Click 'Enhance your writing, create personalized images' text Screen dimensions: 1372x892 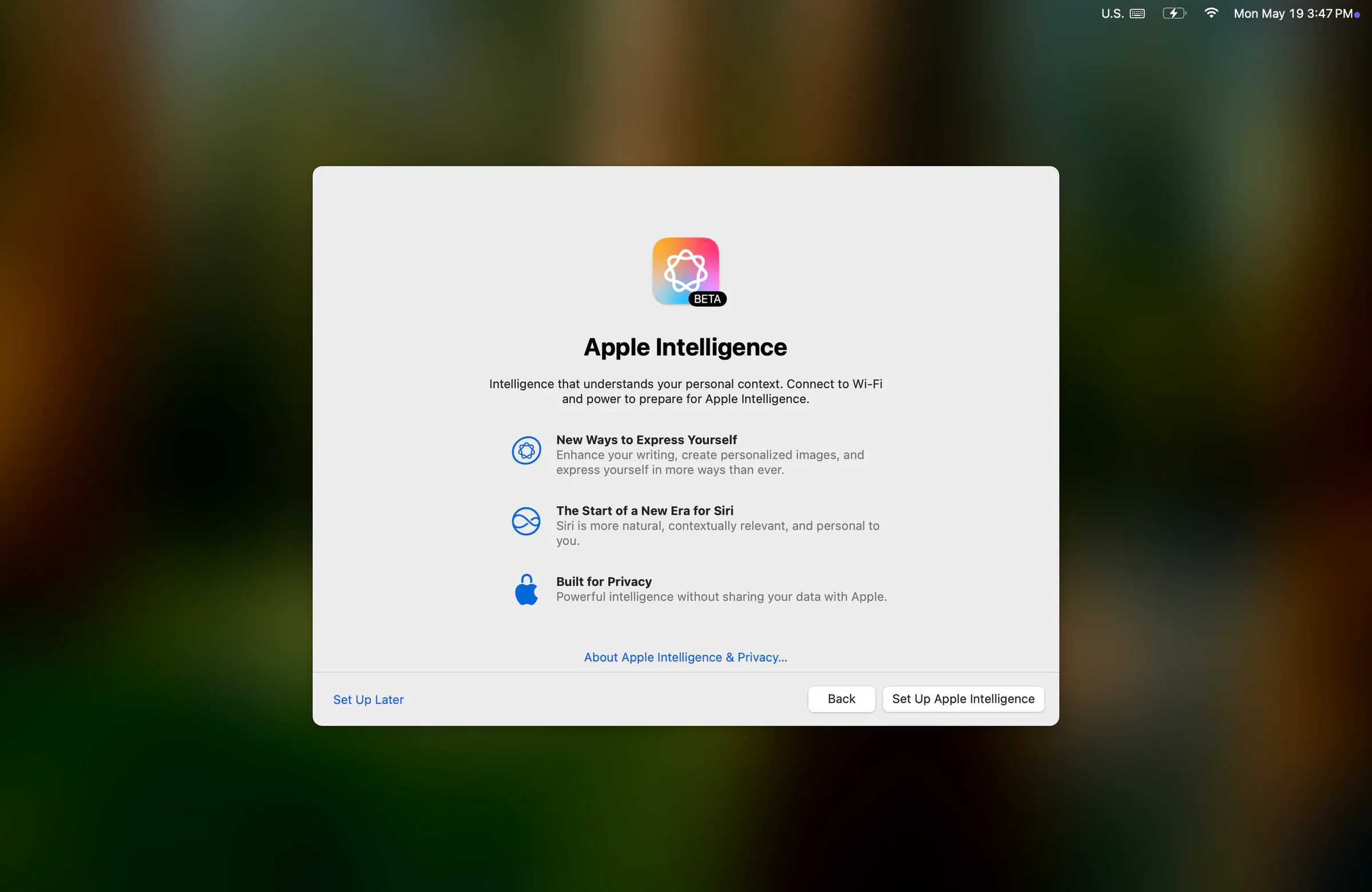(x=710, y=462)
